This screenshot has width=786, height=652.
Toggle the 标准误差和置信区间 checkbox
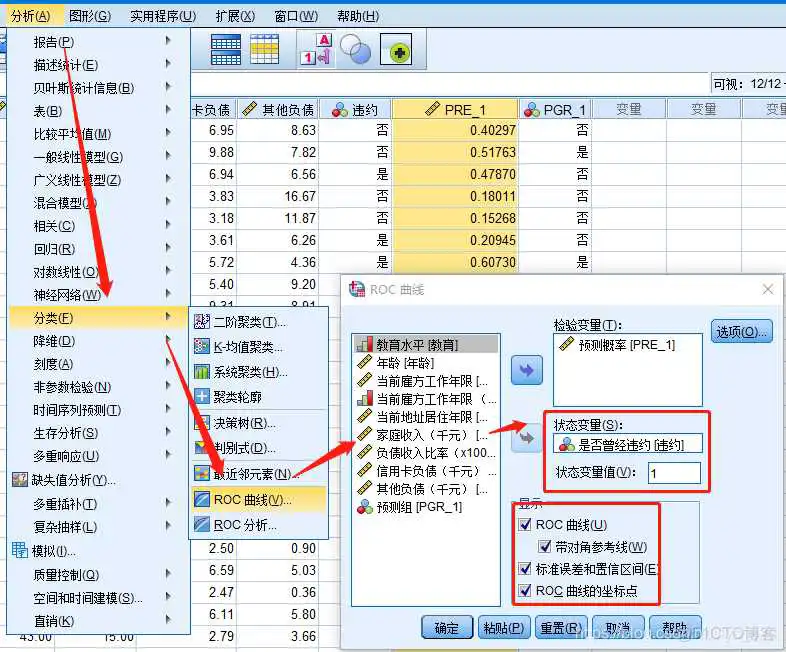tap(525, 569)
